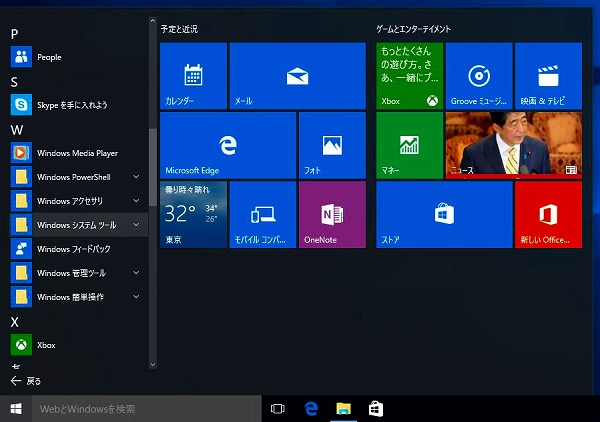The width and height of the screenshot is (600, 422).
Task: Click the WebとWindowsを検索 search box
Action: pos(147,409)
